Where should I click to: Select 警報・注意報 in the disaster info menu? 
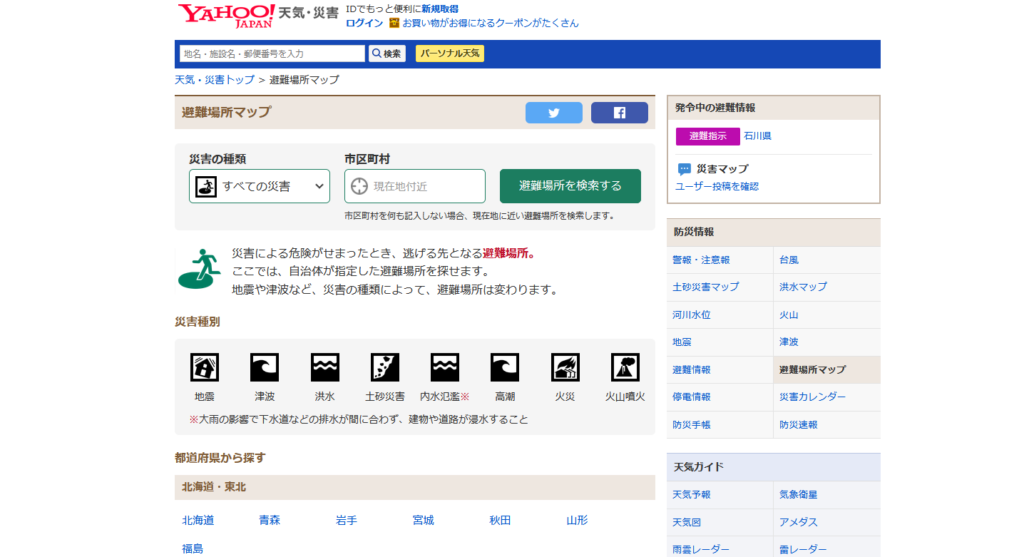pos(701,260)
